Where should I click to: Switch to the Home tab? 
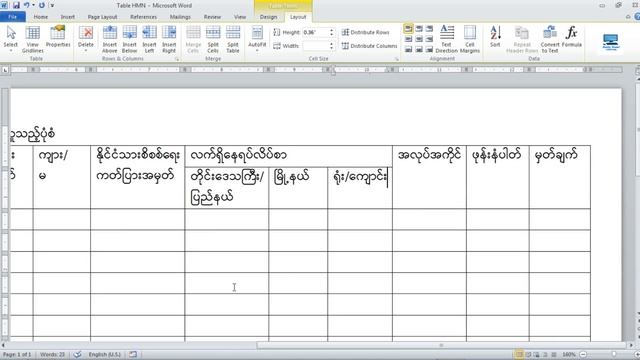tap(40, 17)
